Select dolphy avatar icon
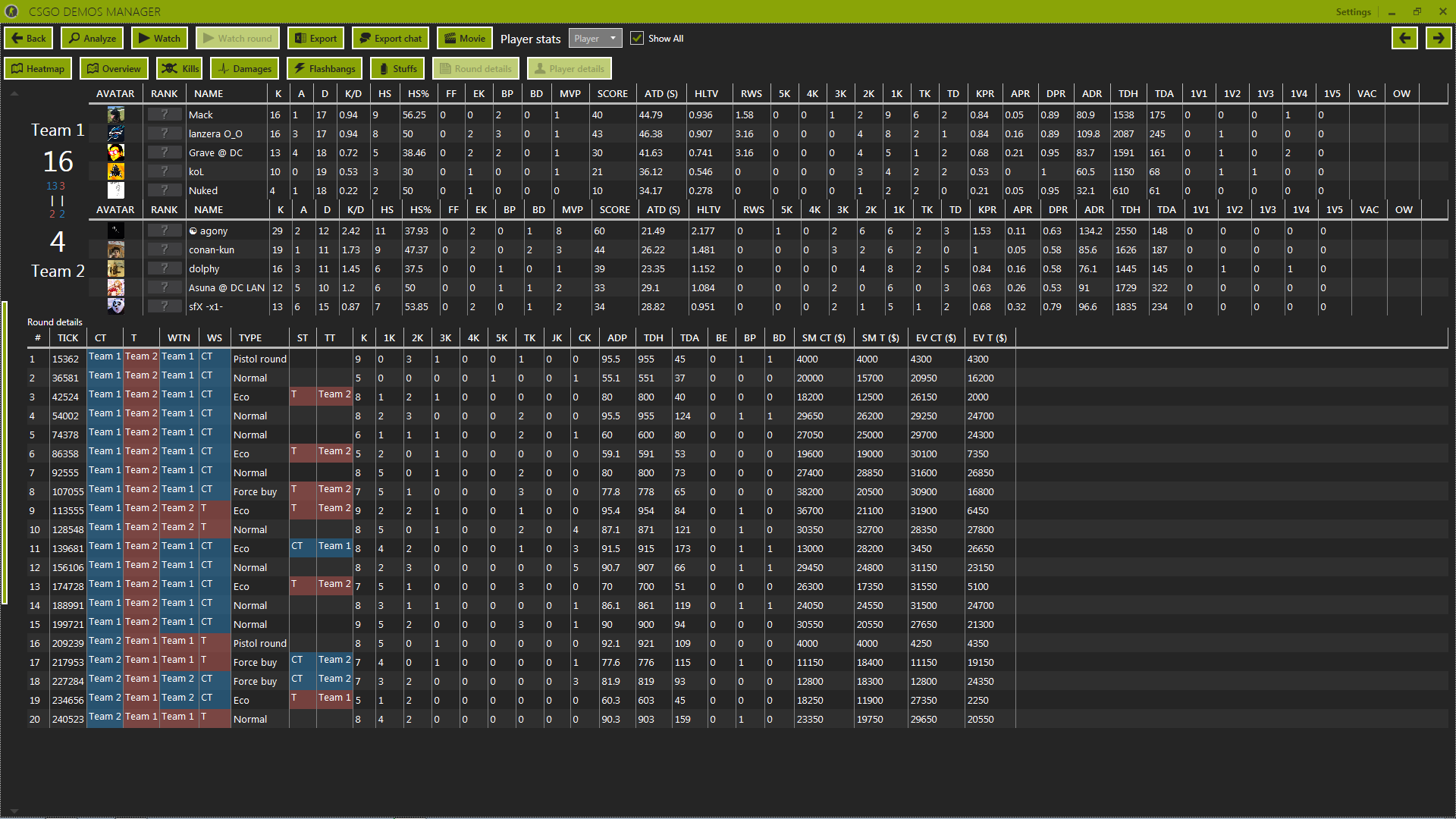 coord(116,268)
